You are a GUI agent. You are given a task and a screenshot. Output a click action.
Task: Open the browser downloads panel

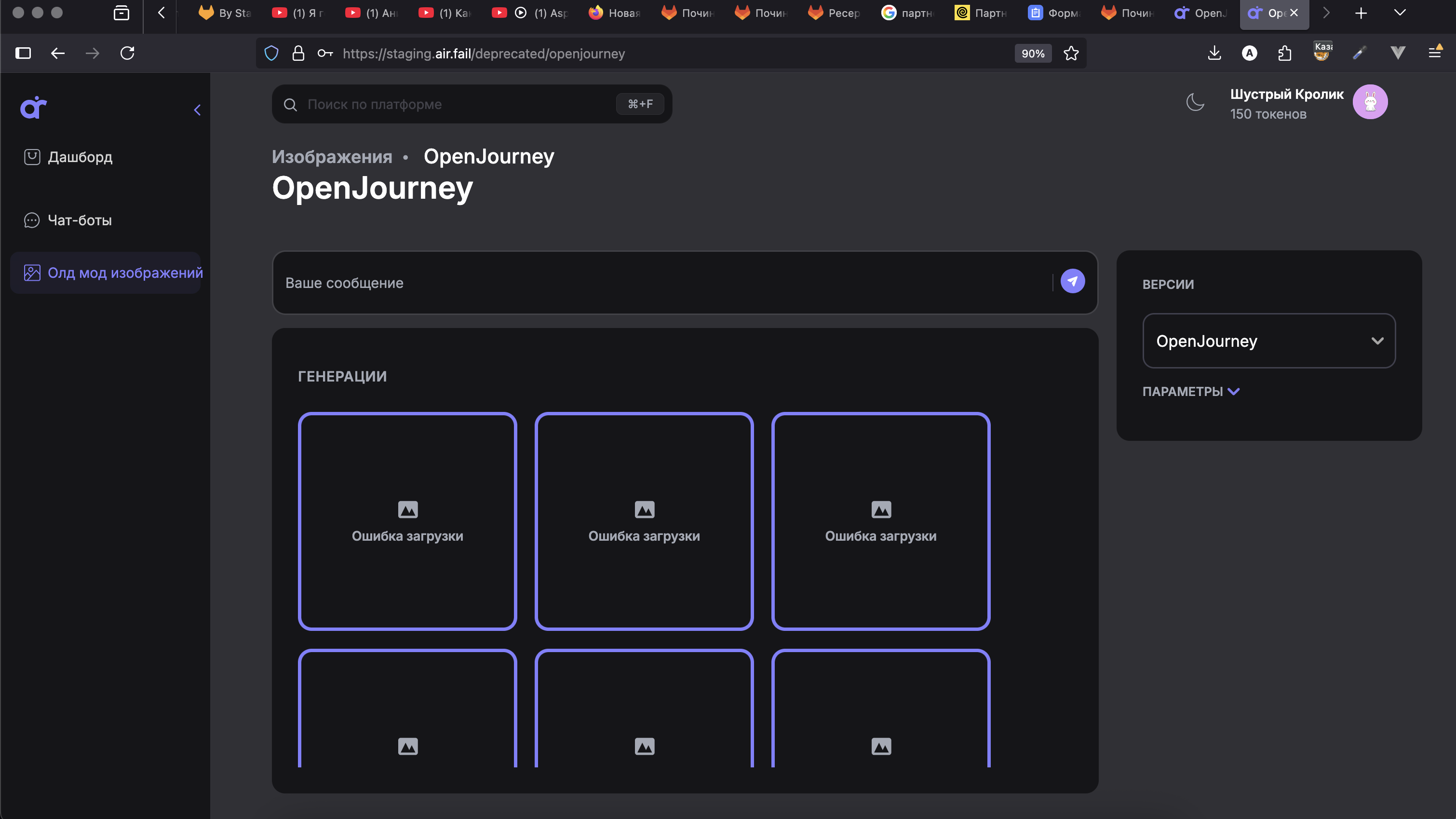tap(1214, 53)
